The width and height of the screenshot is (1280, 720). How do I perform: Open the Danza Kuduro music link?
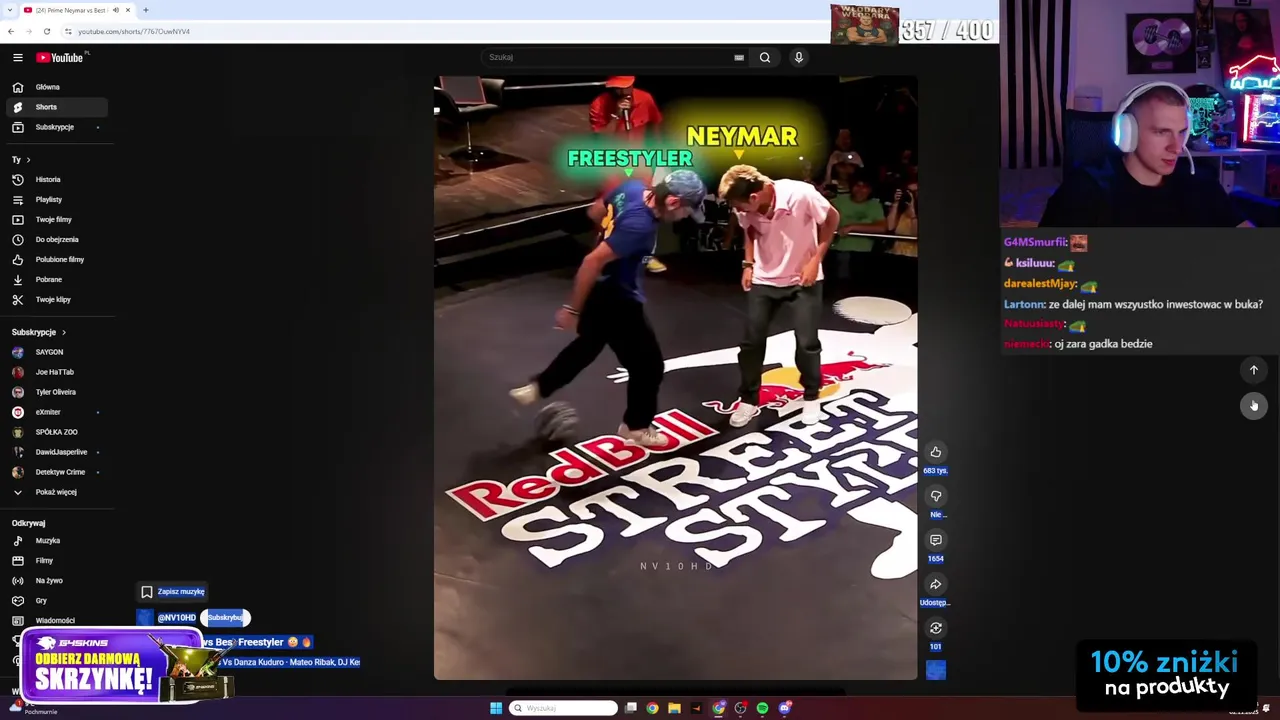291,662
